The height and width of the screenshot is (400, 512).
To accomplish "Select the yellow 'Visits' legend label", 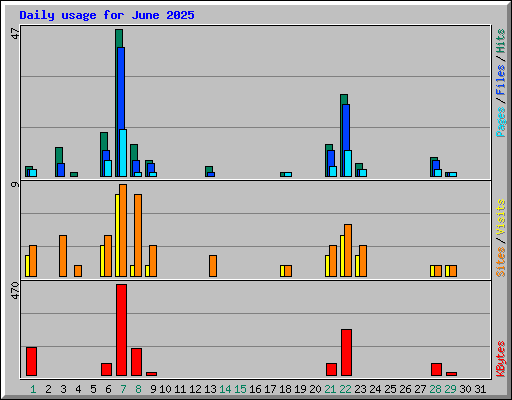I will click(x=501, y=217).
